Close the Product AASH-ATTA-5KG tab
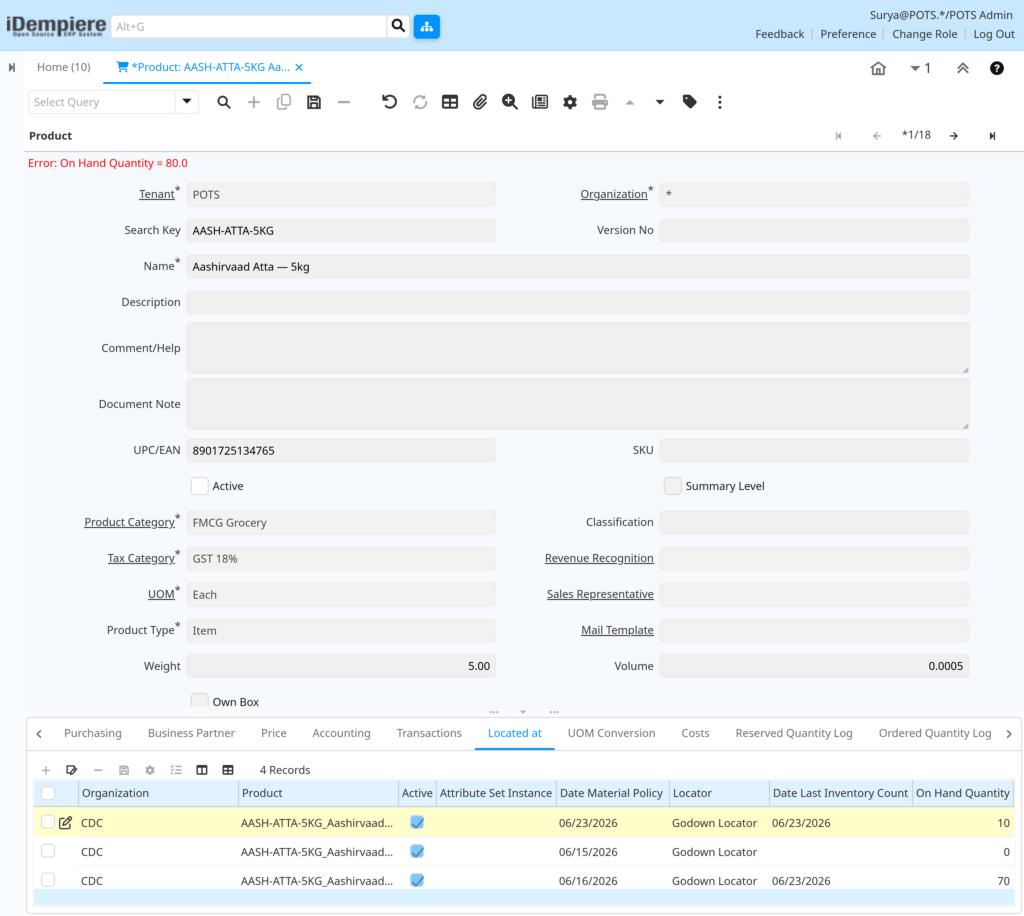This screenshot has width=1024, height=916. [x=299, y=67]
